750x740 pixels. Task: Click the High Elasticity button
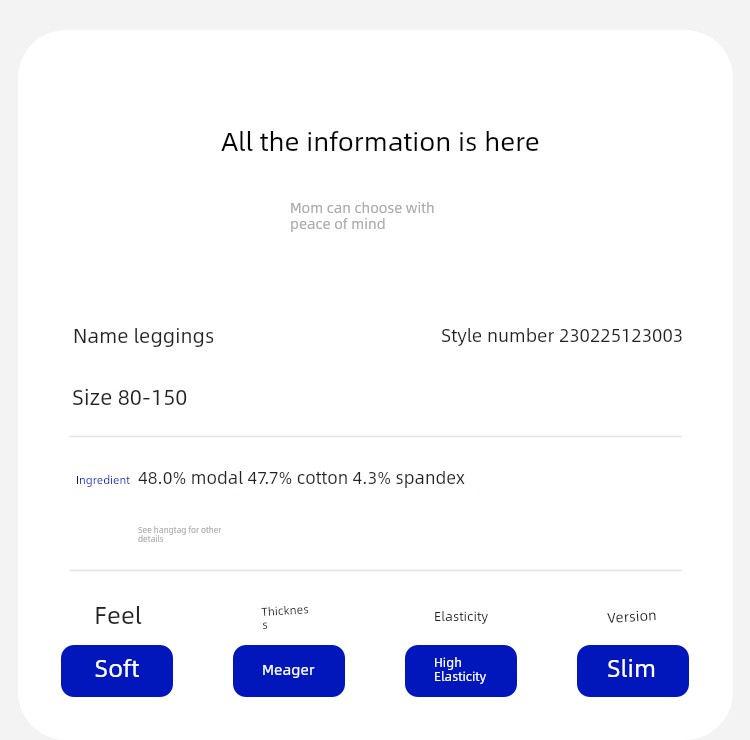461,671
